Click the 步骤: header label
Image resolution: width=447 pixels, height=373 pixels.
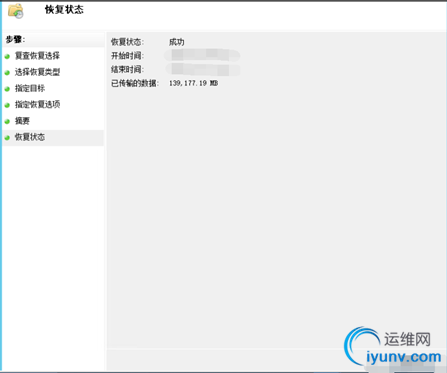click(x=15, y=40)
